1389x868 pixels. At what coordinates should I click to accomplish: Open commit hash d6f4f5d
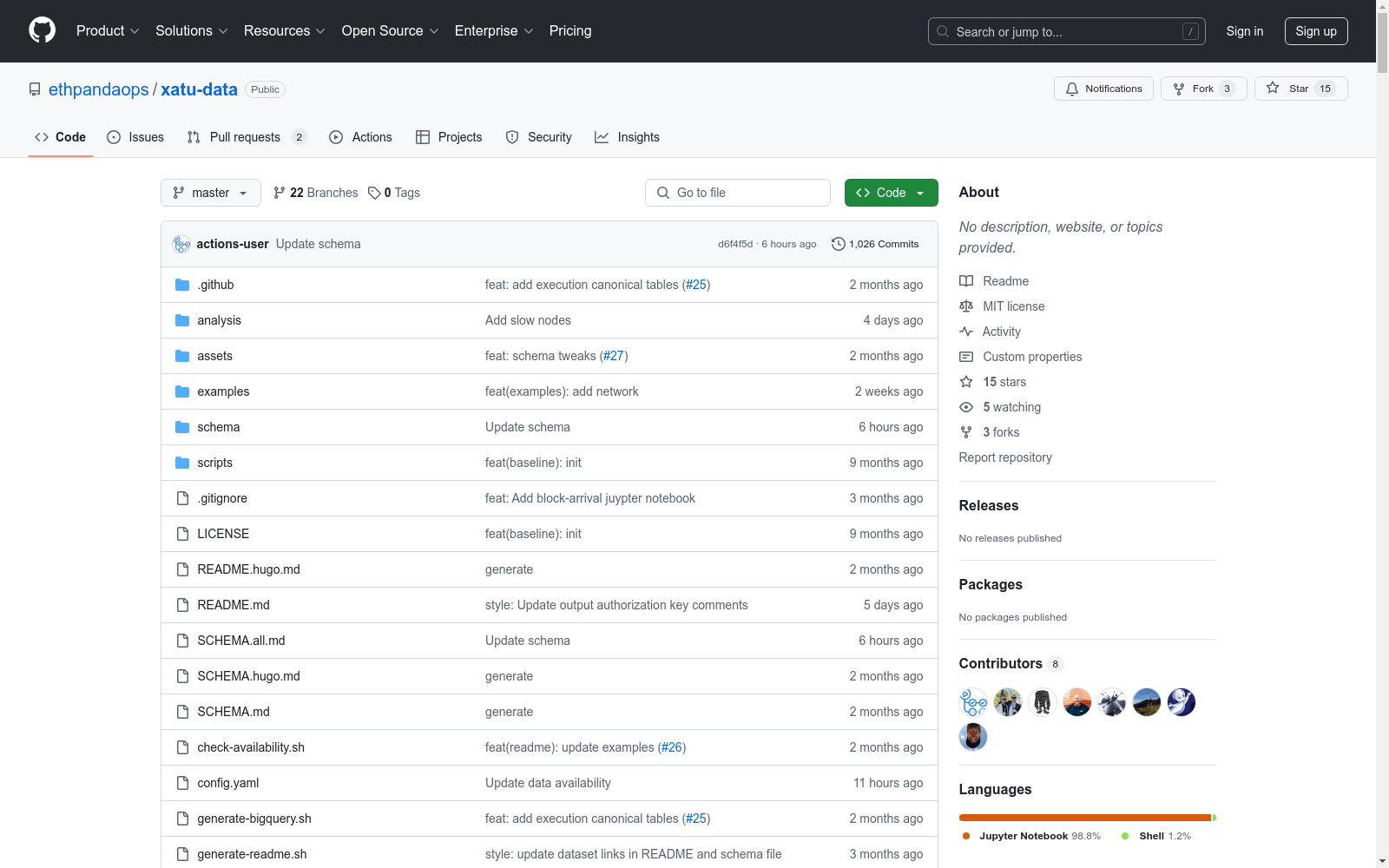tap(735, 244)
